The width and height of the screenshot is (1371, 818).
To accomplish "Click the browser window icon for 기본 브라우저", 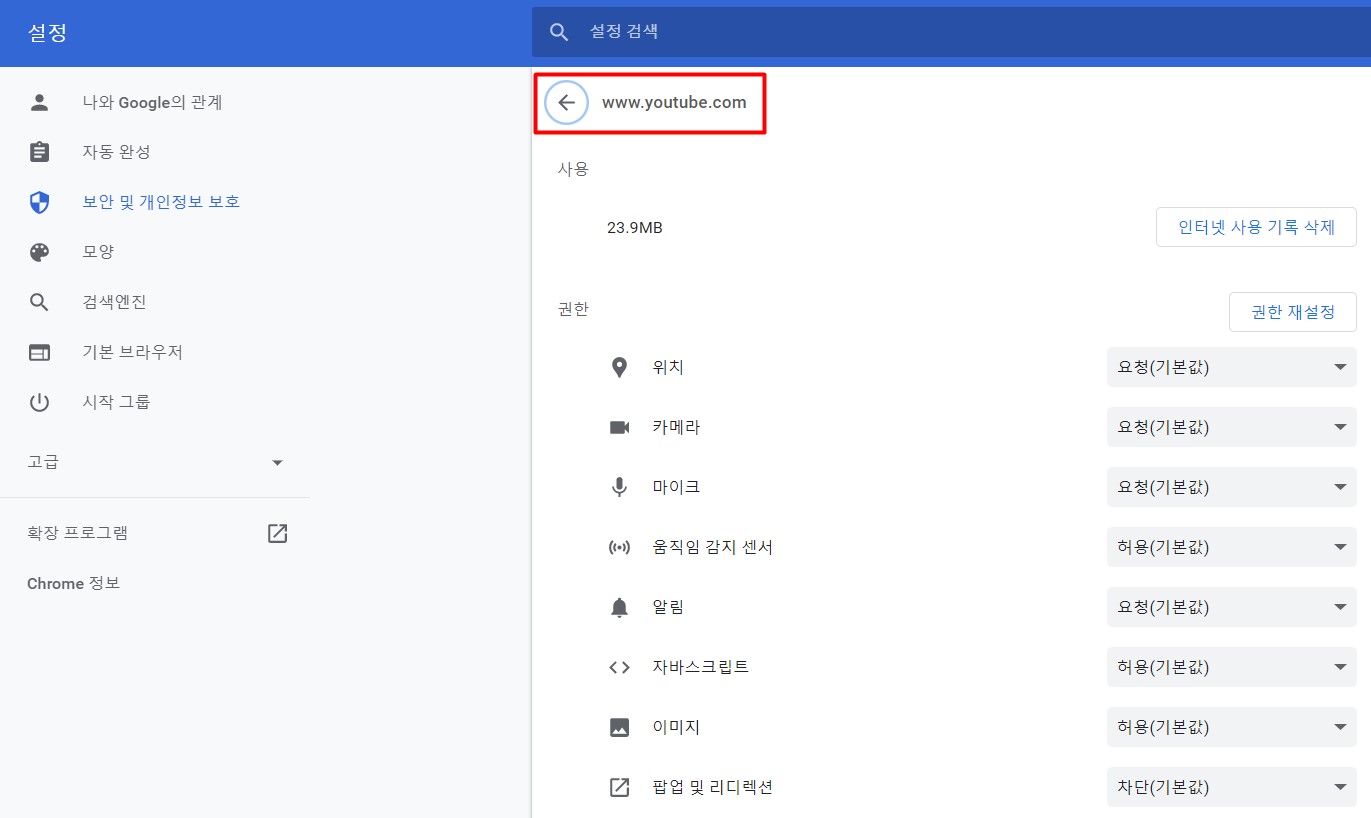I will click(39, 352).
